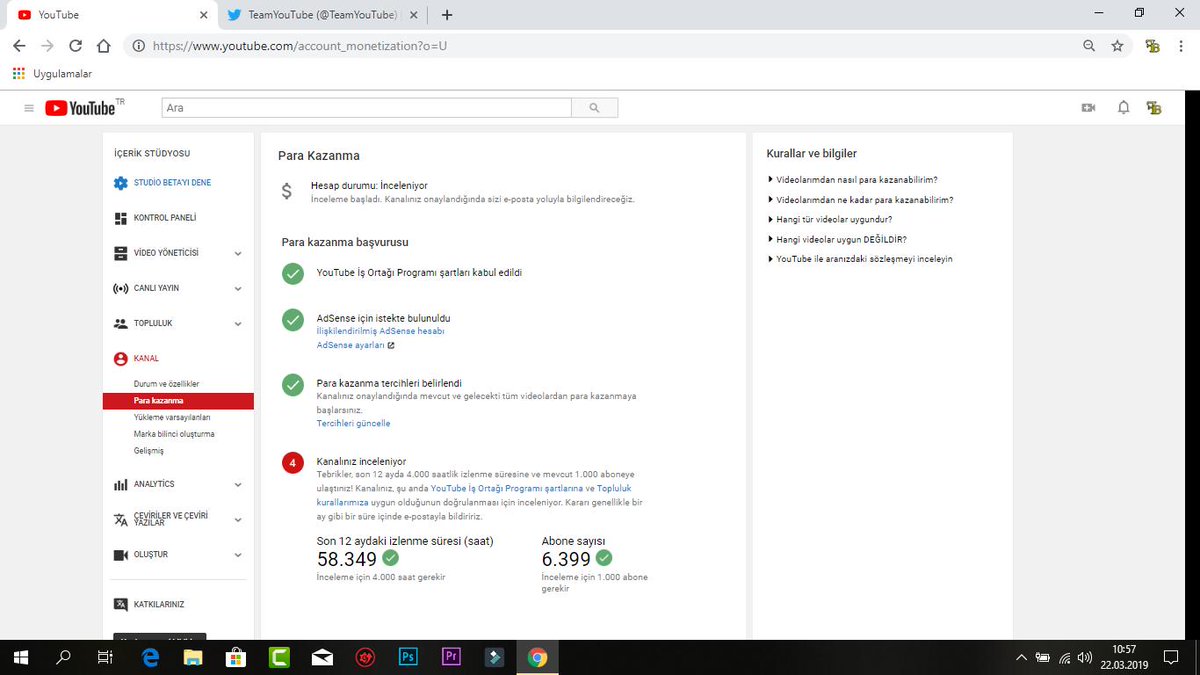Expand Oluştur section
The width and height of the screenshot is (1200, 675).
click(x=237, y=555)
